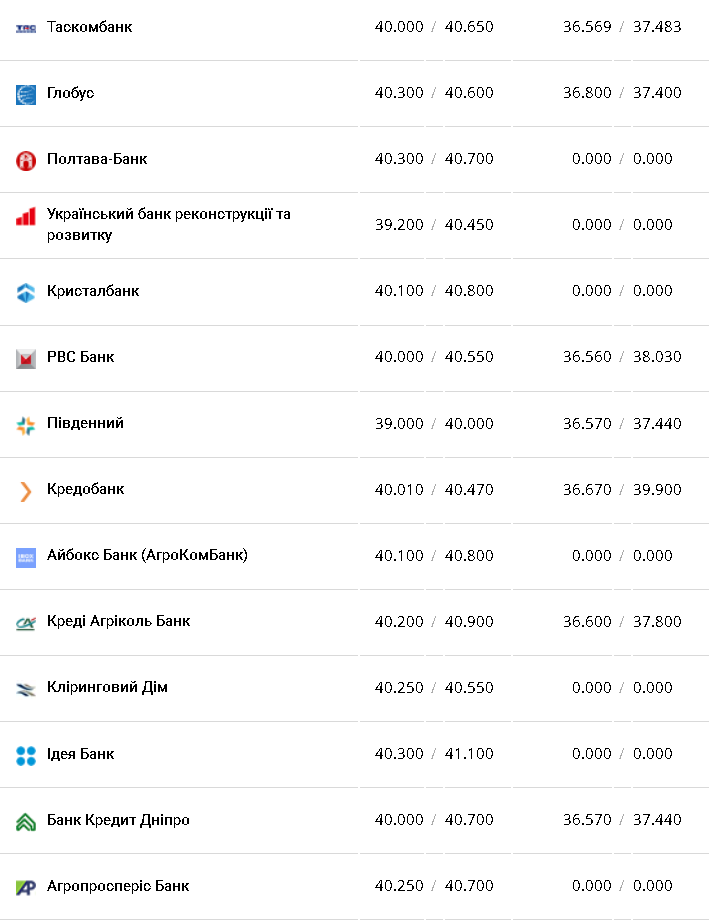
Task: Click Ідея Банк rate 40.300 / 41.100
Action: (434, 754)
